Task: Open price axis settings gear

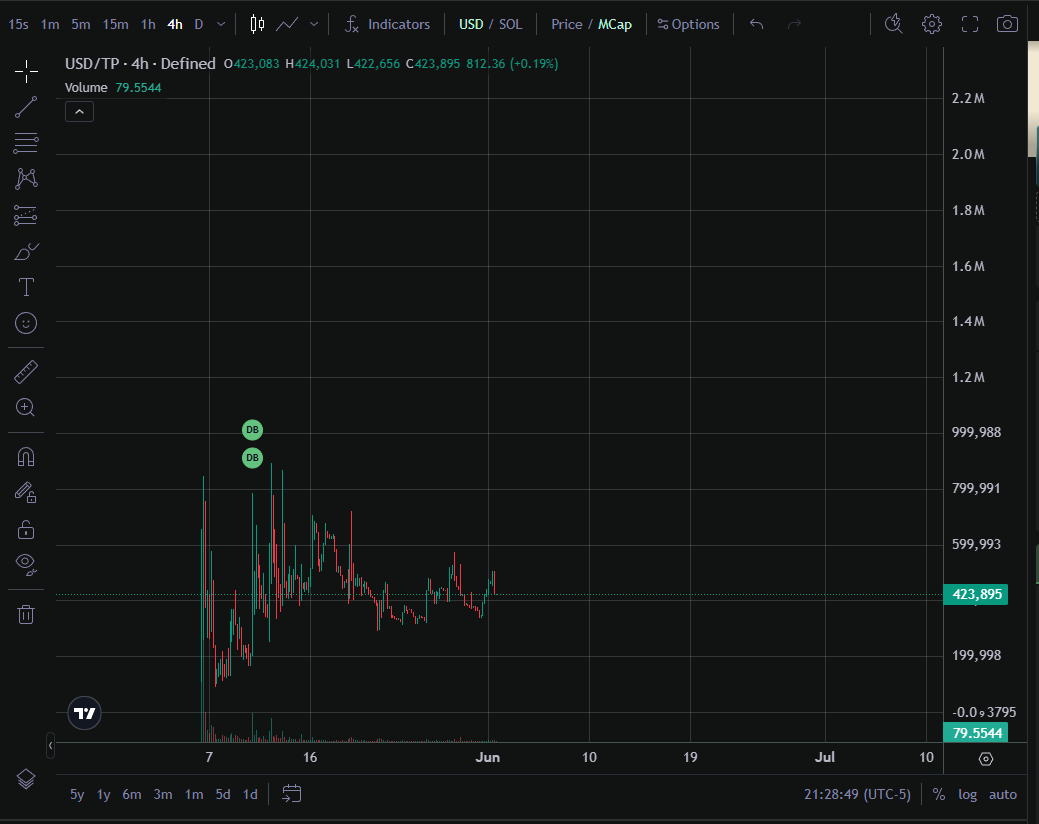Action: tap(986, 759)
